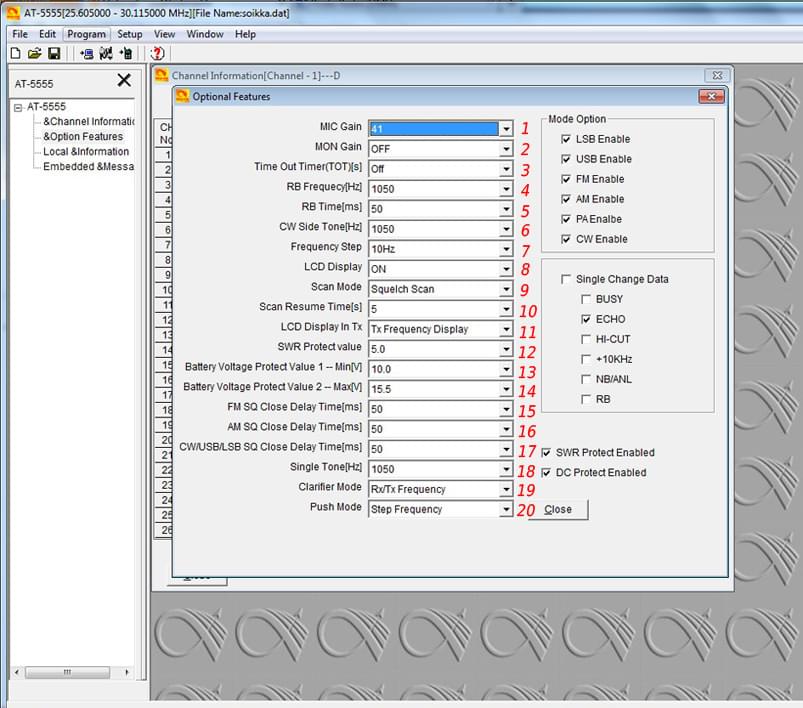The image size is (803, 708).
Task: Check the +10KHz checkbox
Action: [x=586, y=359]
